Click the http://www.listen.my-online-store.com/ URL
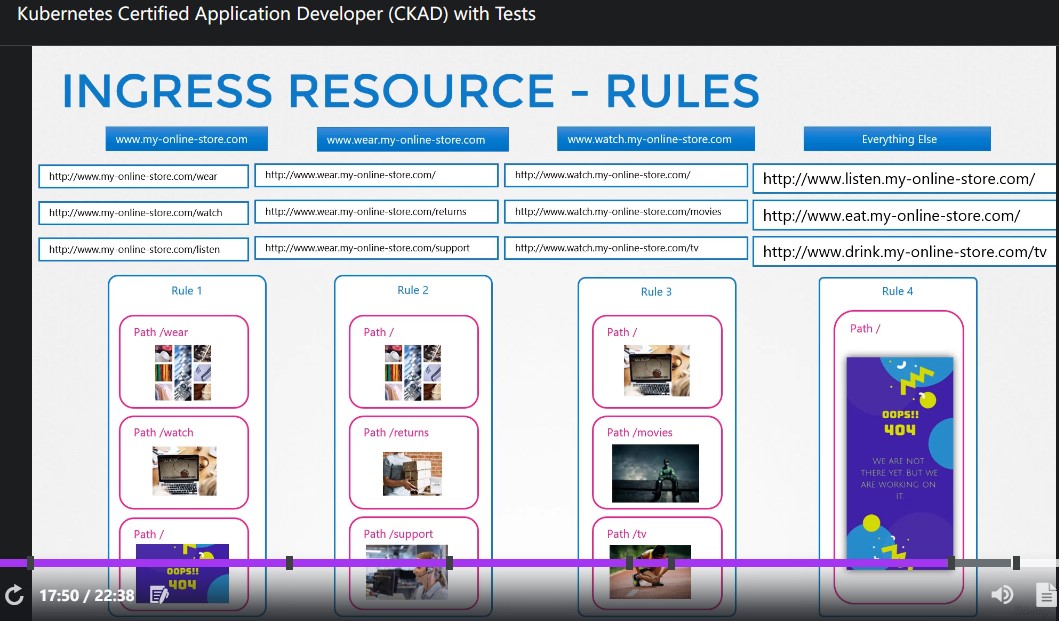1059x621 pixels. (905, 179)
